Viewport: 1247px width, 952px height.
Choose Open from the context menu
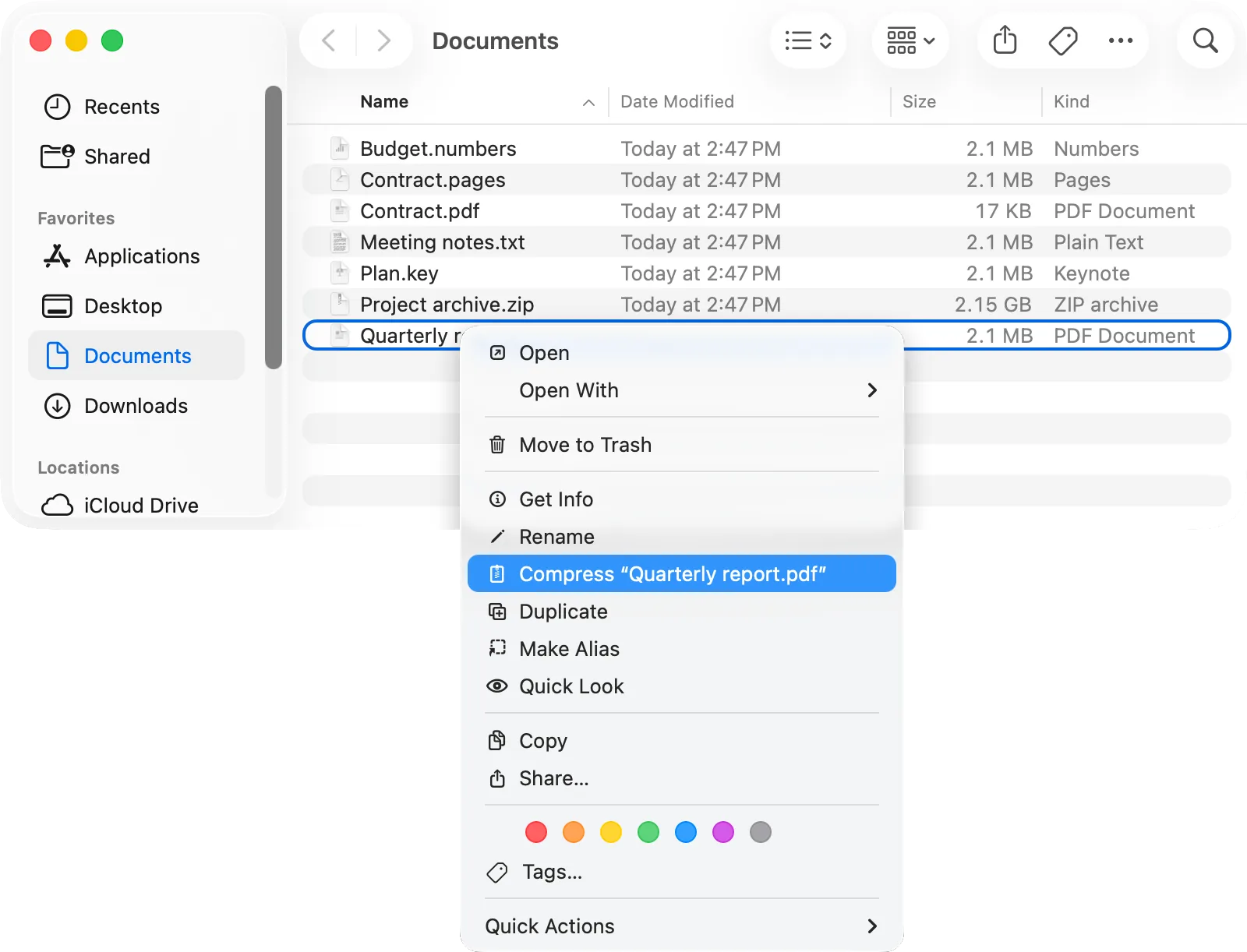tap(682, 353)
